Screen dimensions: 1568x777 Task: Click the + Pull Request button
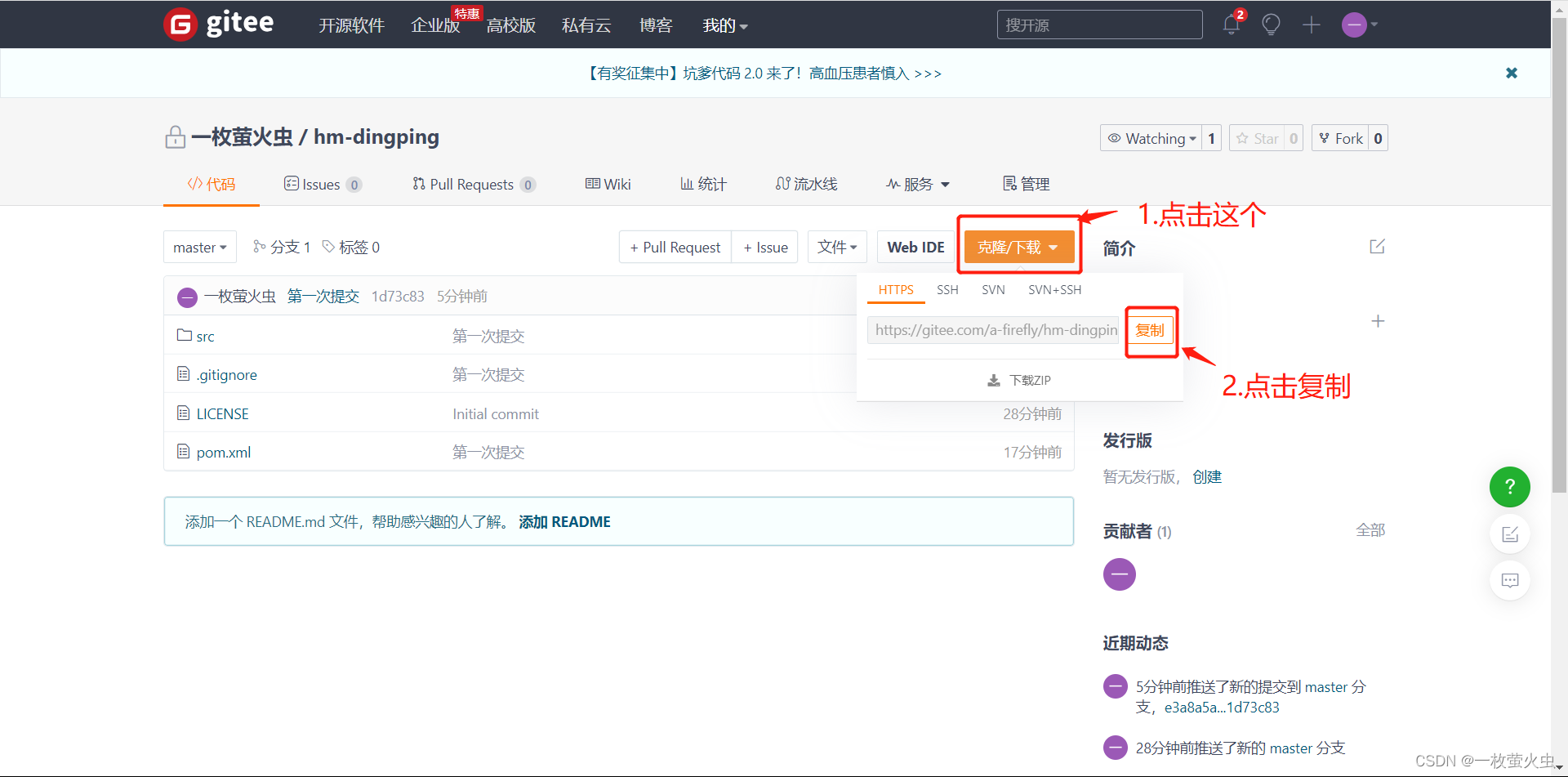675,247
